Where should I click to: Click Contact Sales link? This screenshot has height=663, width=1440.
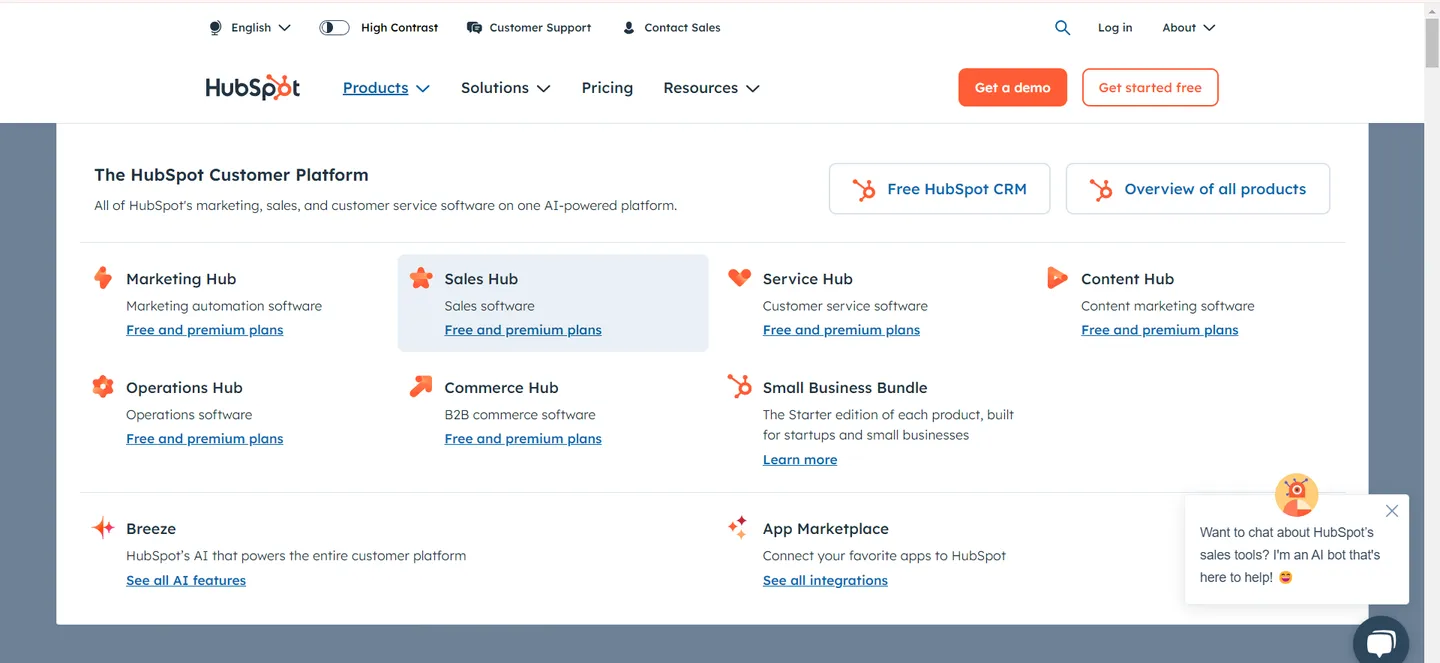[x=682, y=28]
